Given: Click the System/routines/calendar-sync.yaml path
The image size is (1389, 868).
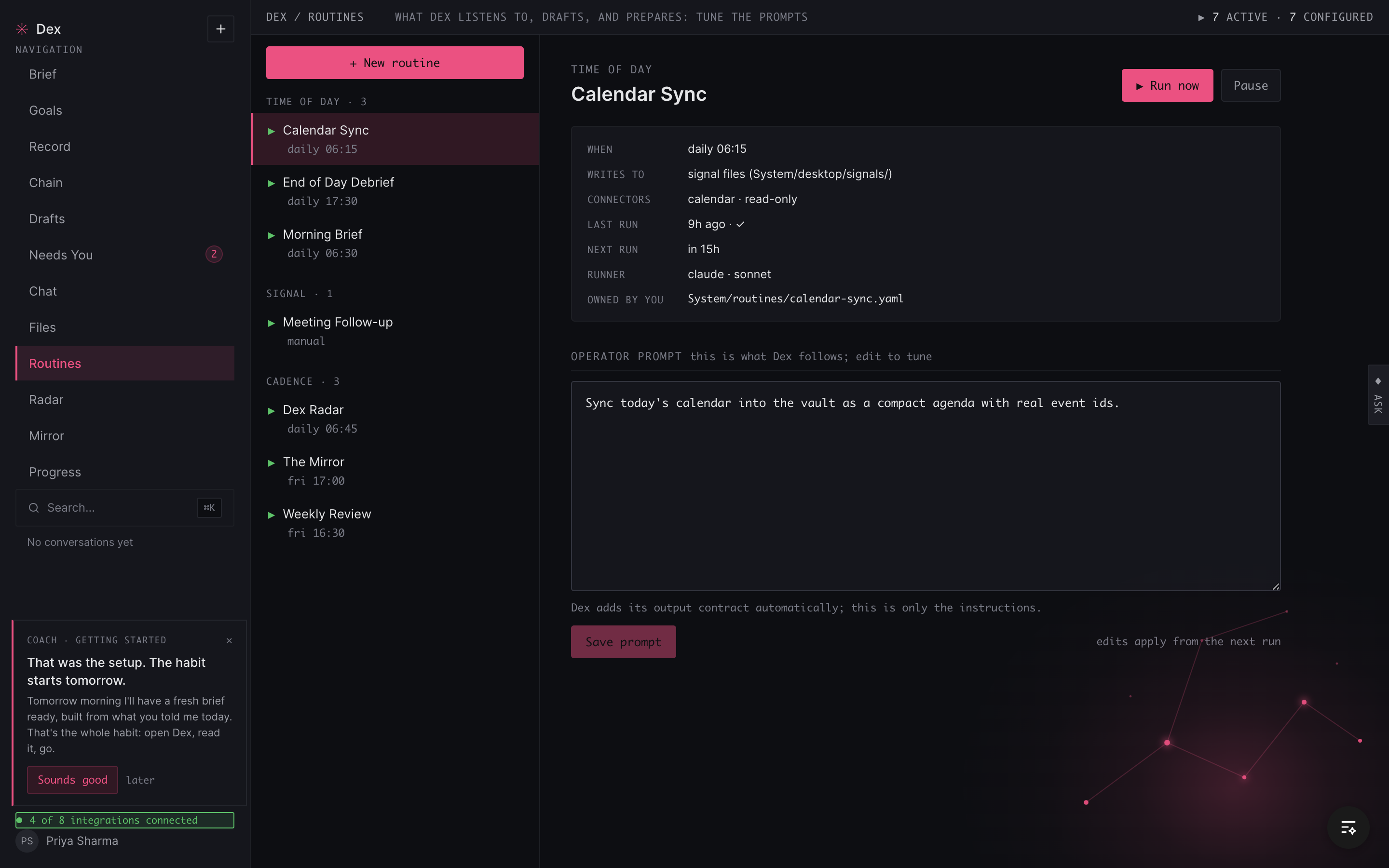Looking at the screenshot, I should (795, 298).
